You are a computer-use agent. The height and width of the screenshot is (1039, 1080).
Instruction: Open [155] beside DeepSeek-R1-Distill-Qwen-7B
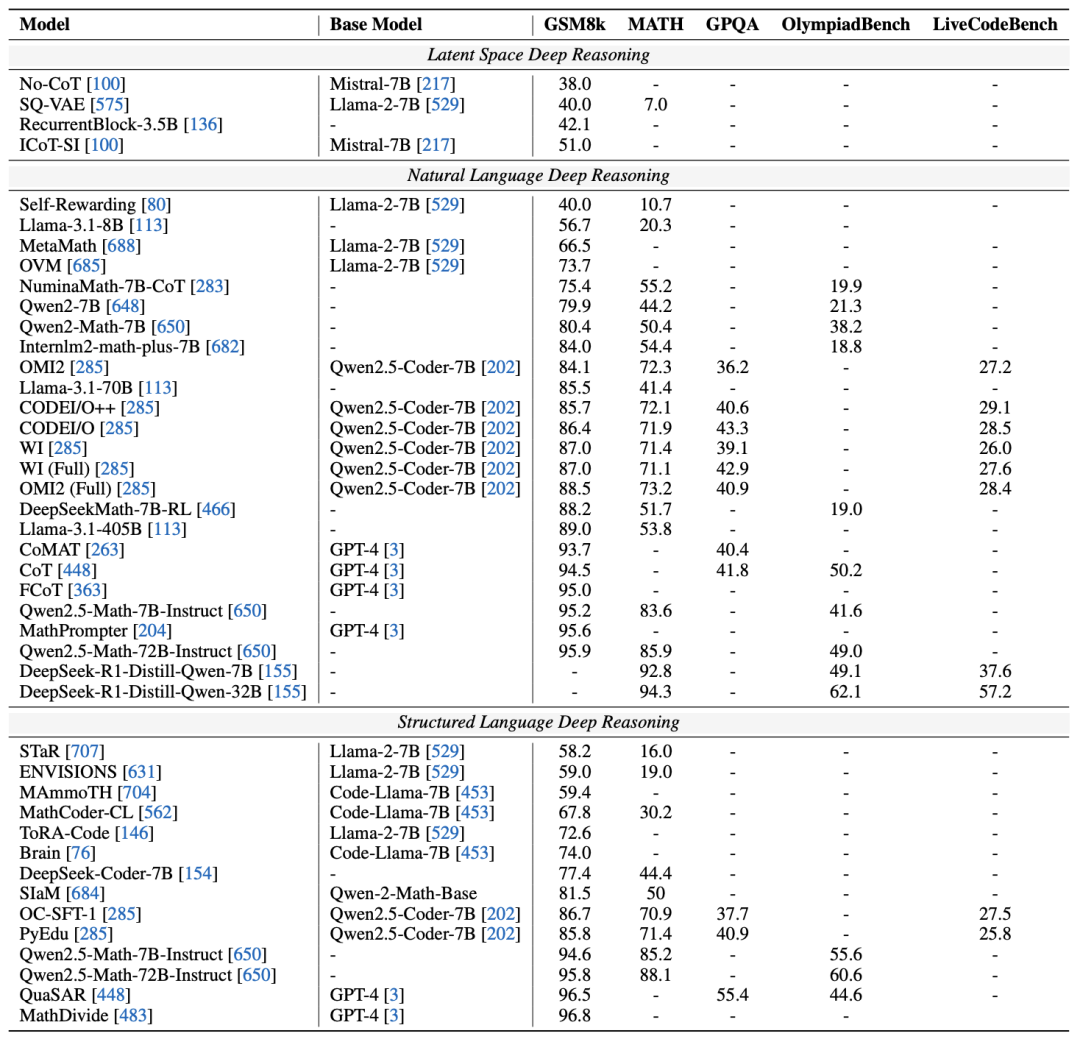(x=278, y=671)
